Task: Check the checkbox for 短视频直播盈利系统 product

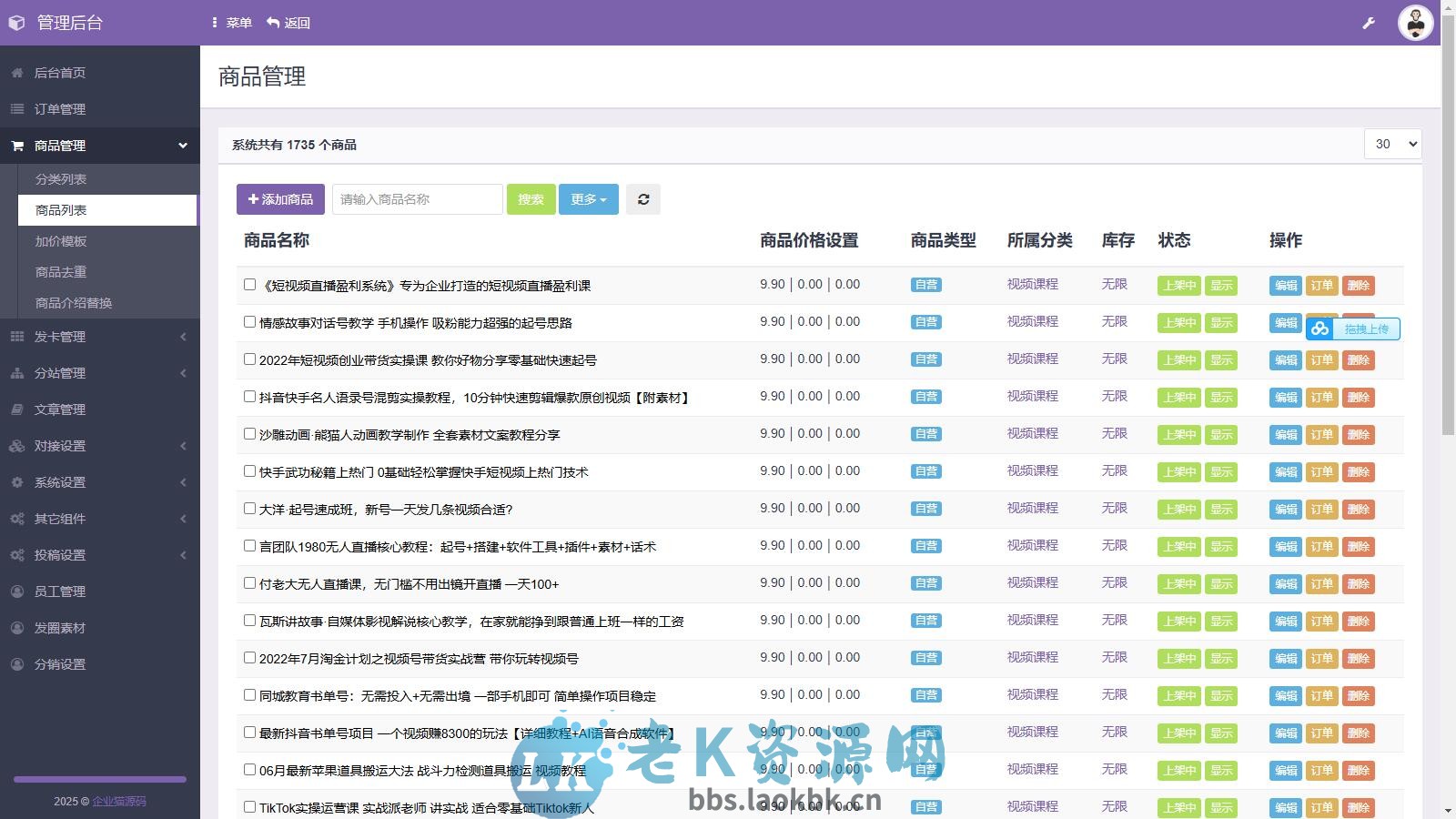Action: click(x=249, y=284)
